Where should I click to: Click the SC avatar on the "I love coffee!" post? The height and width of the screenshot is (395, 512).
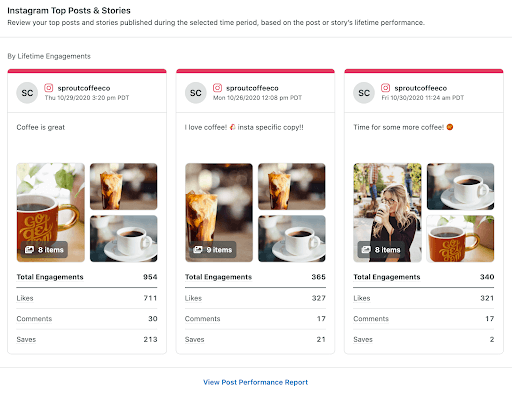(196, 93)
